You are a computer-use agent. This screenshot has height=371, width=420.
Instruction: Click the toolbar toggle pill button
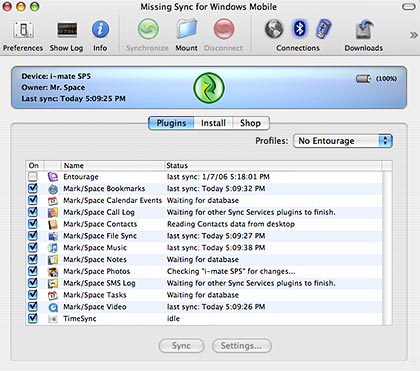click(x=409, y=7)
